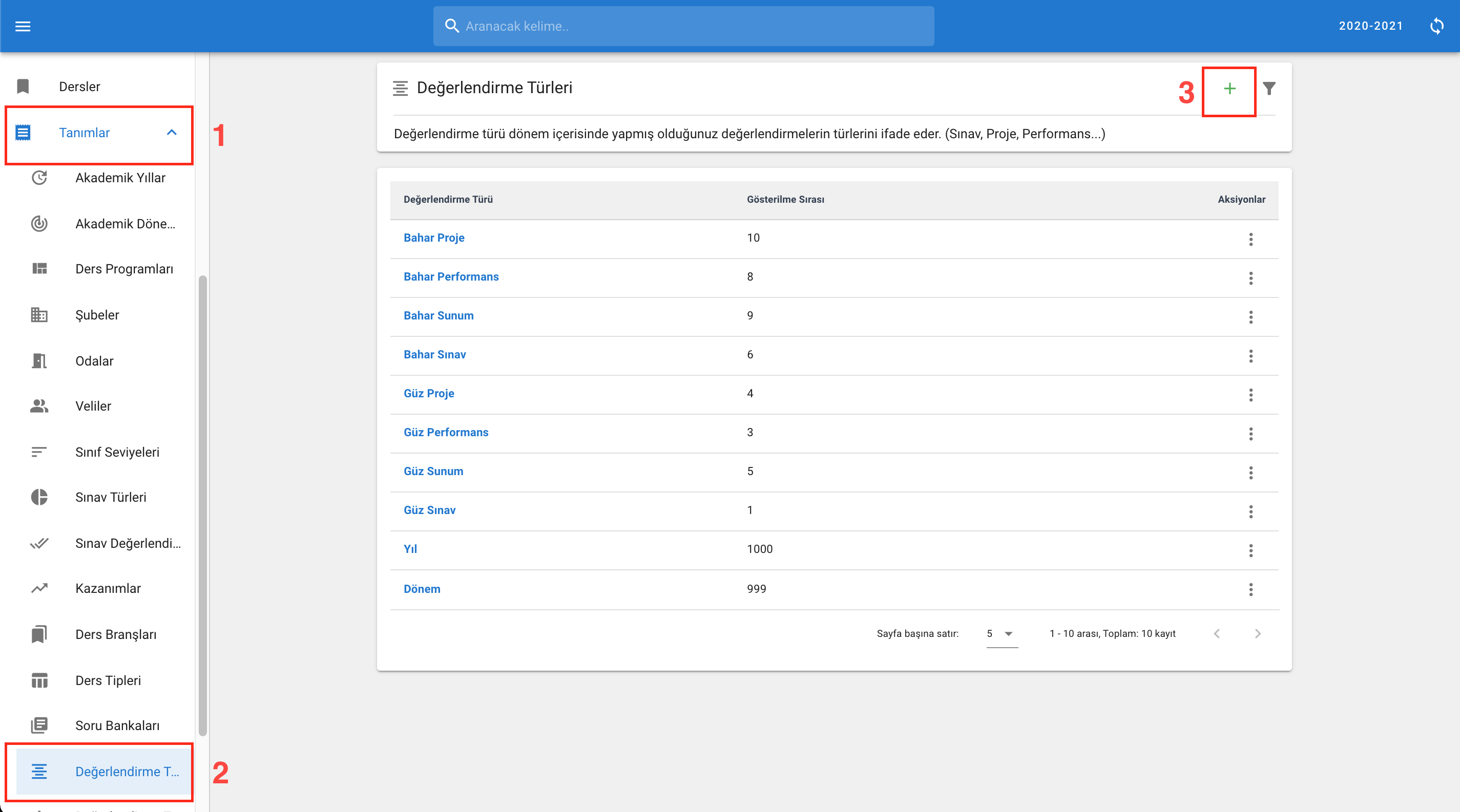
Task: Open the filter funnel icon
Action: (x=1269, y=89)
